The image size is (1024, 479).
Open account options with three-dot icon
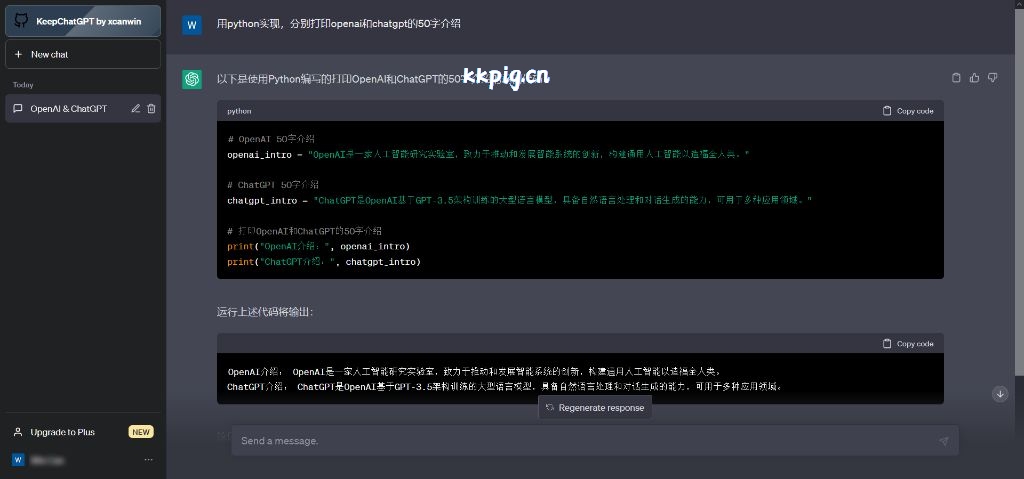pos(149,460)
